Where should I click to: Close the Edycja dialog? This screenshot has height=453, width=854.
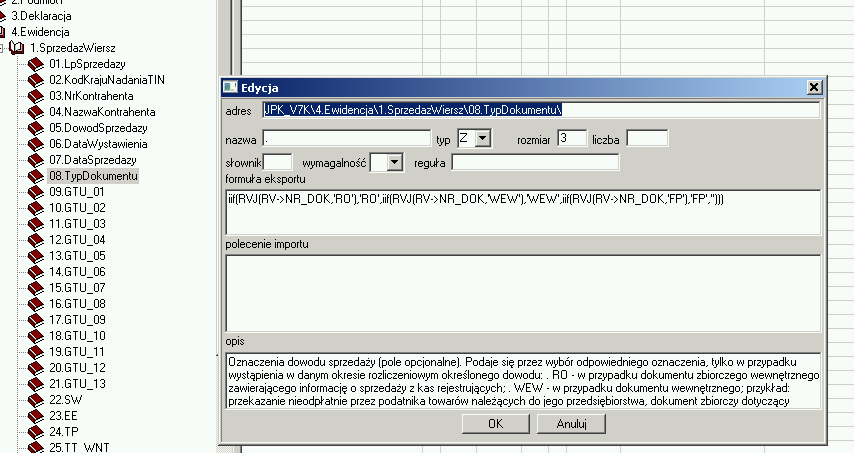click(x=812, y=88)
